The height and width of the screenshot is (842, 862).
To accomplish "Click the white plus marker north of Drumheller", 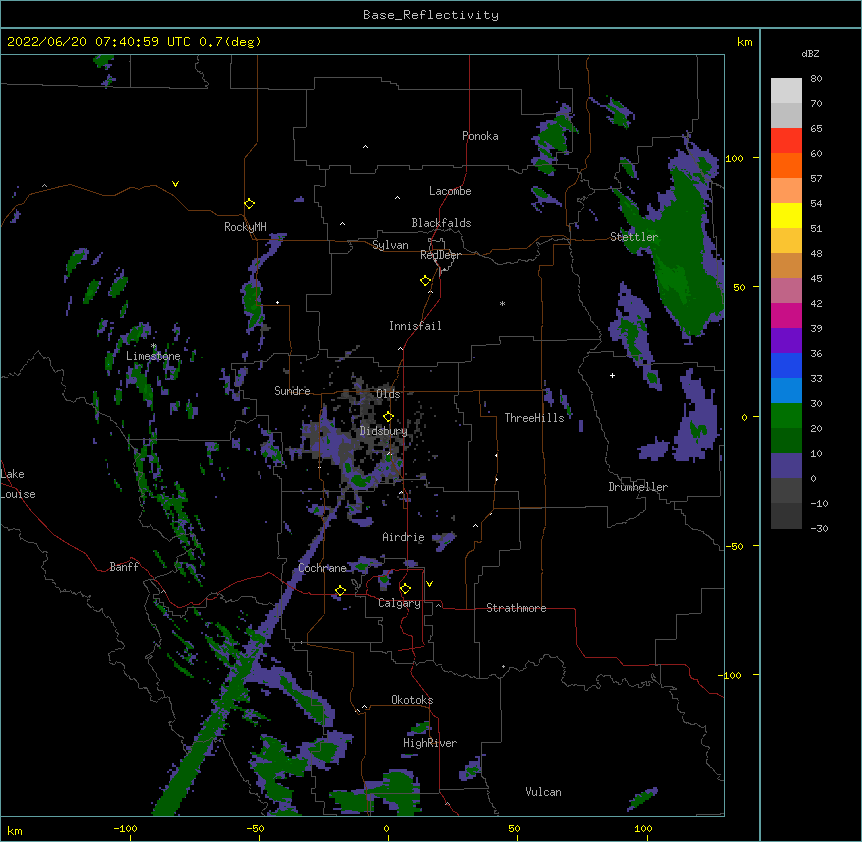I will click(x=612, y=375).
